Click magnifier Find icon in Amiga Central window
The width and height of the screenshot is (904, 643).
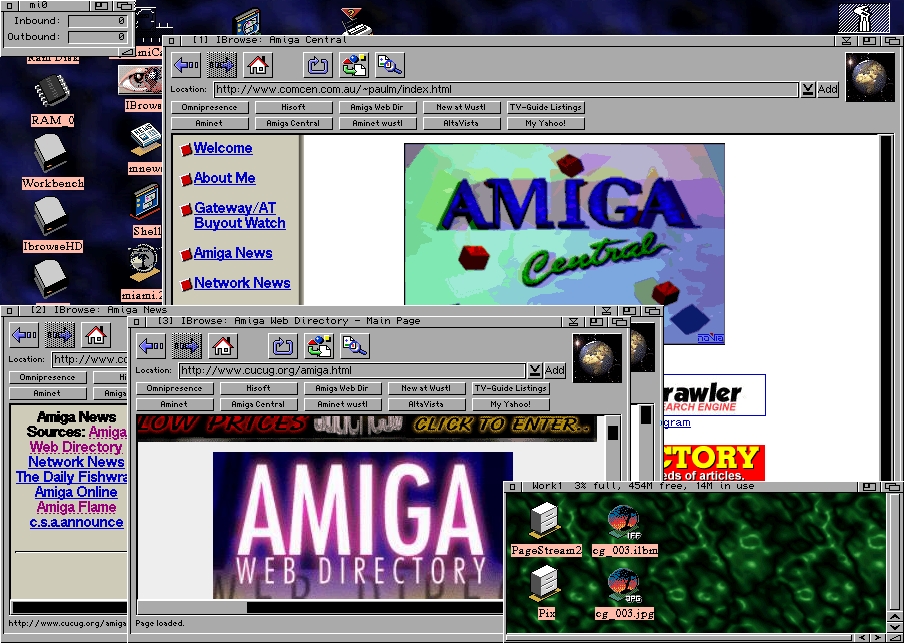point(389,66)
